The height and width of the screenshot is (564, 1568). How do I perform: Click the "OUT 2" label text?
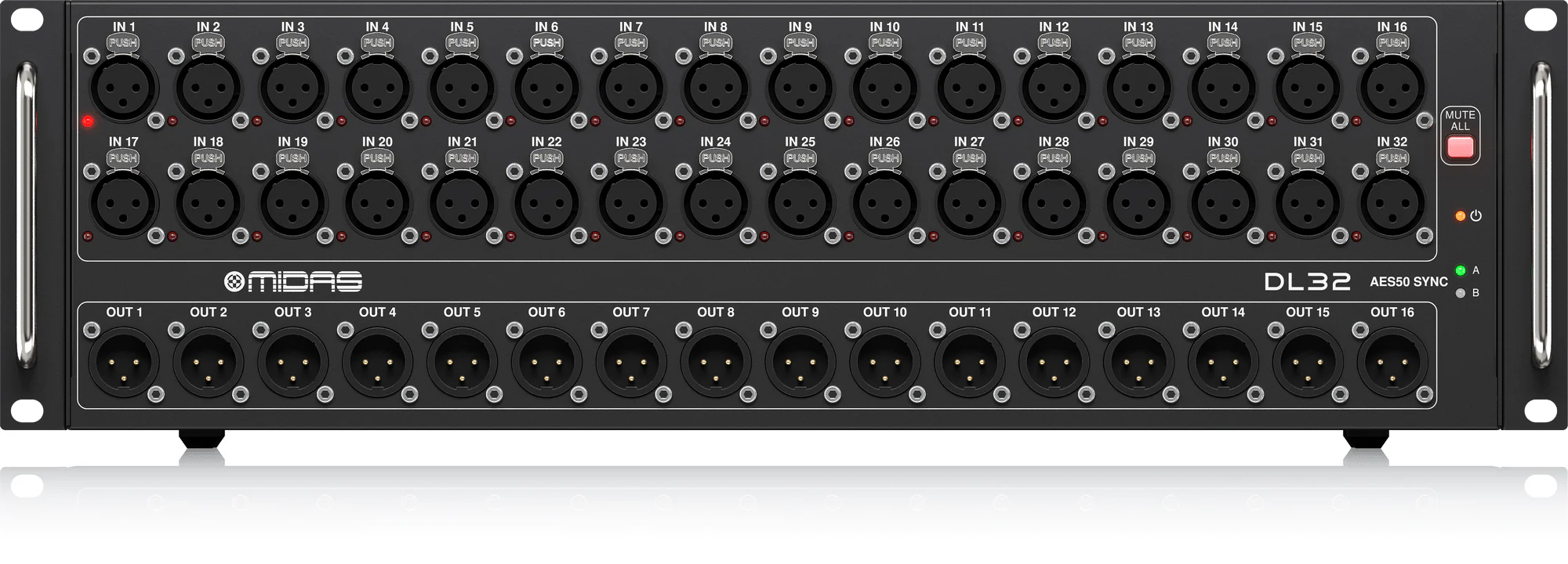[209, 312]
